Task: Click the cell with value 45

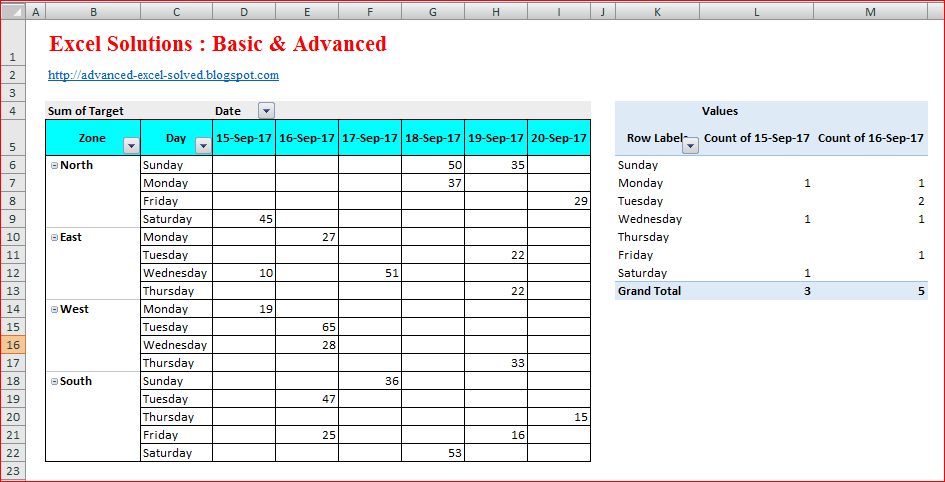Action: (244, 219)
